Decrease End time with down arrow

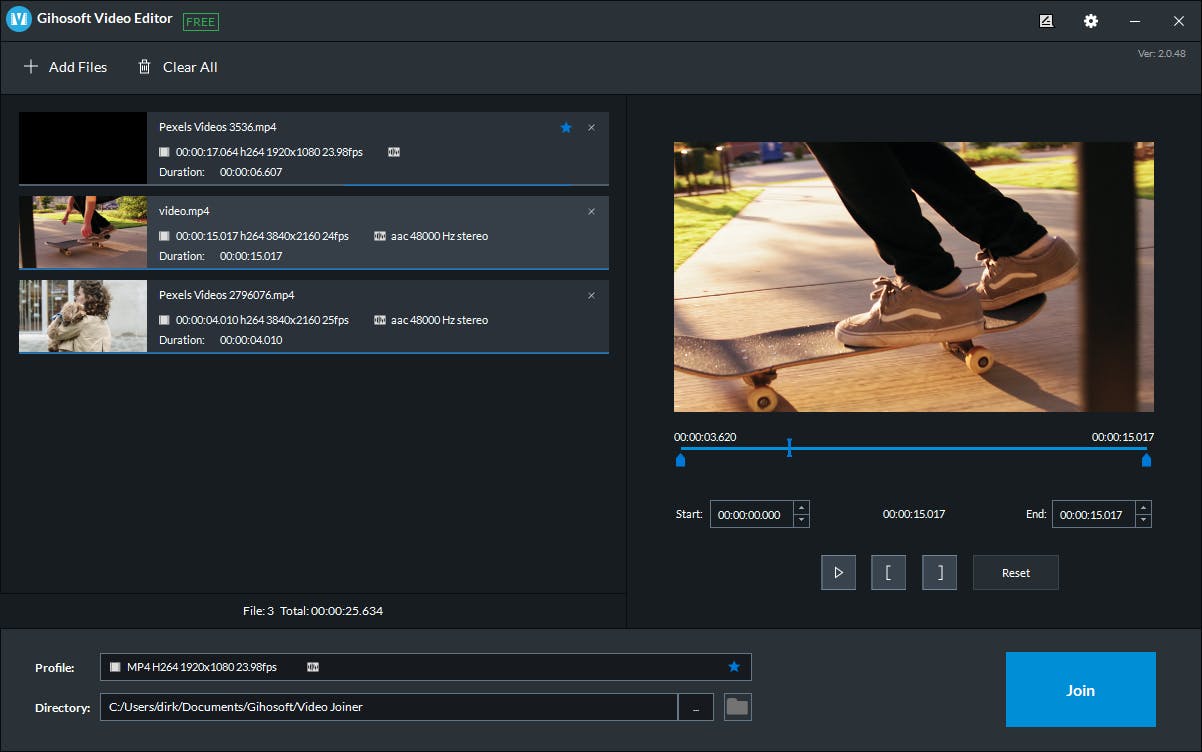[1143, 521]
